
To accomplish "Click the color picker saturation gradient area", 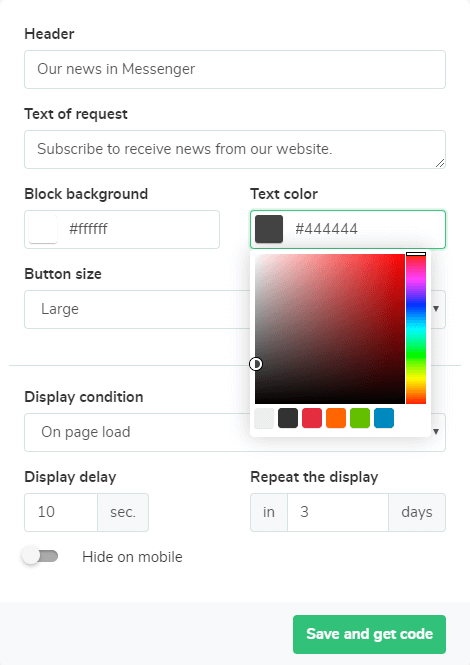I will point(330,329).
